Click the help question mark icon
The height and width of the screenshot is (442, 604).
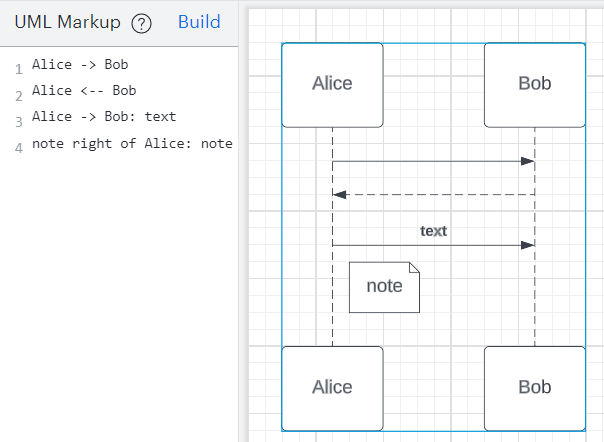142,24
